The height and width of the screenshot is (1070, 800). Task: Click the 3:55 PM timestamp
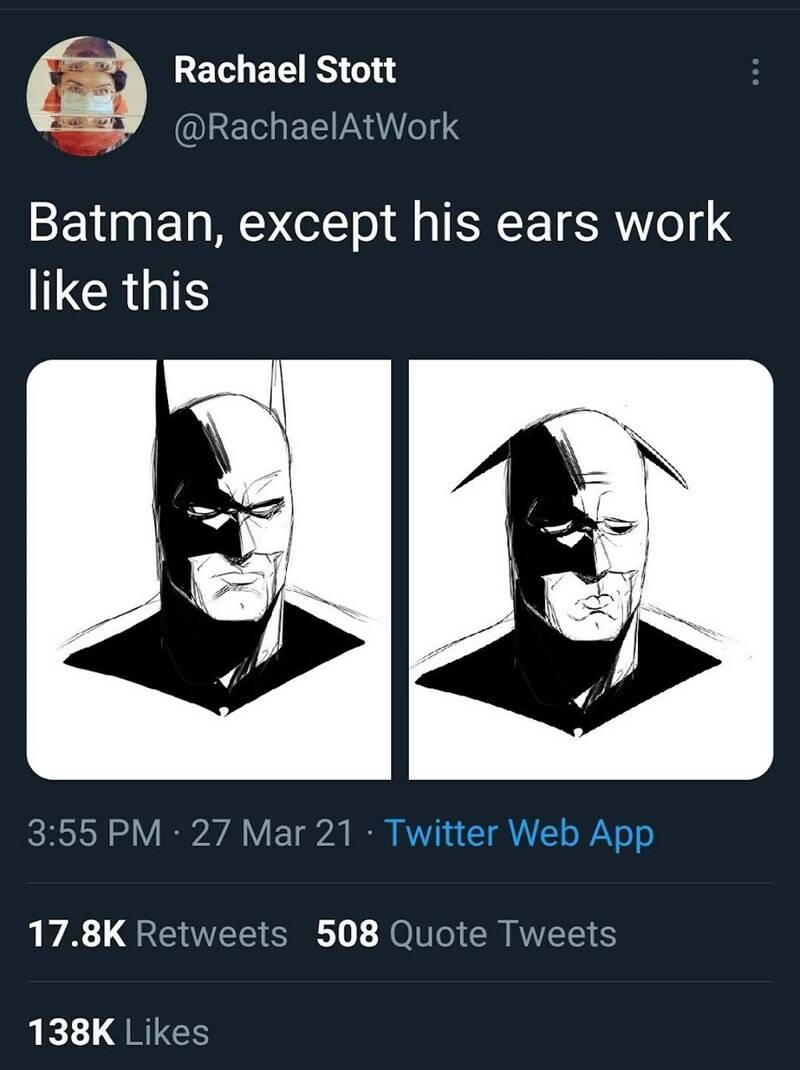(93, 832)
